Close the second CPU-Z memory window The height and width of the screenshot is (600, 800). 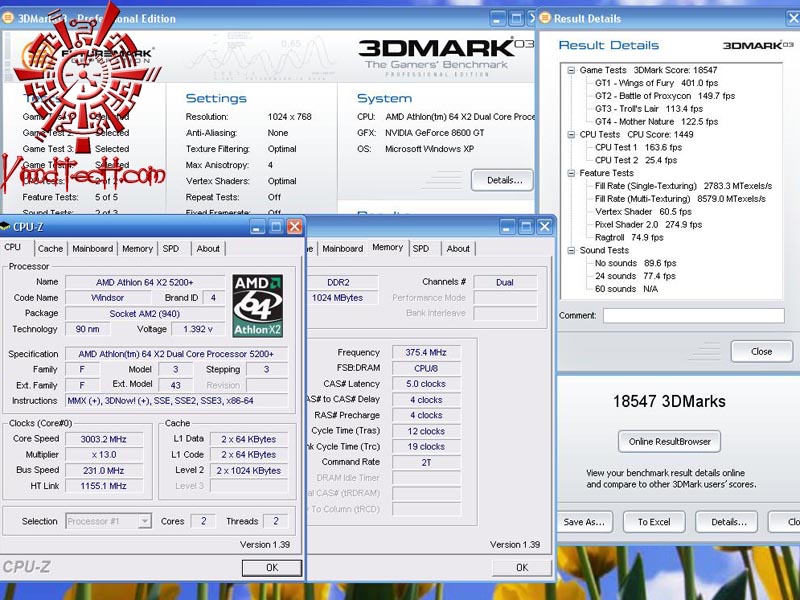point(544,227)
